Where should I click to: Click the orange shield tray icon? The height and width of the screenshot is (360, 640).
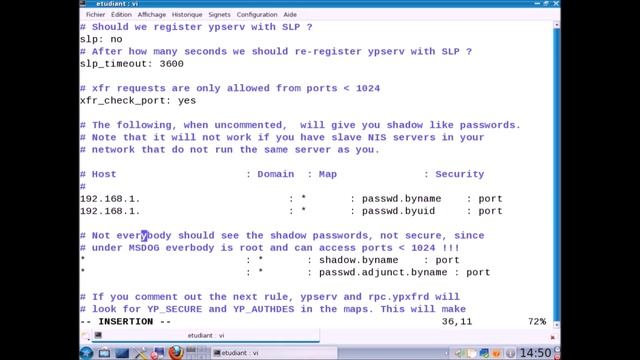pos(497,353)
